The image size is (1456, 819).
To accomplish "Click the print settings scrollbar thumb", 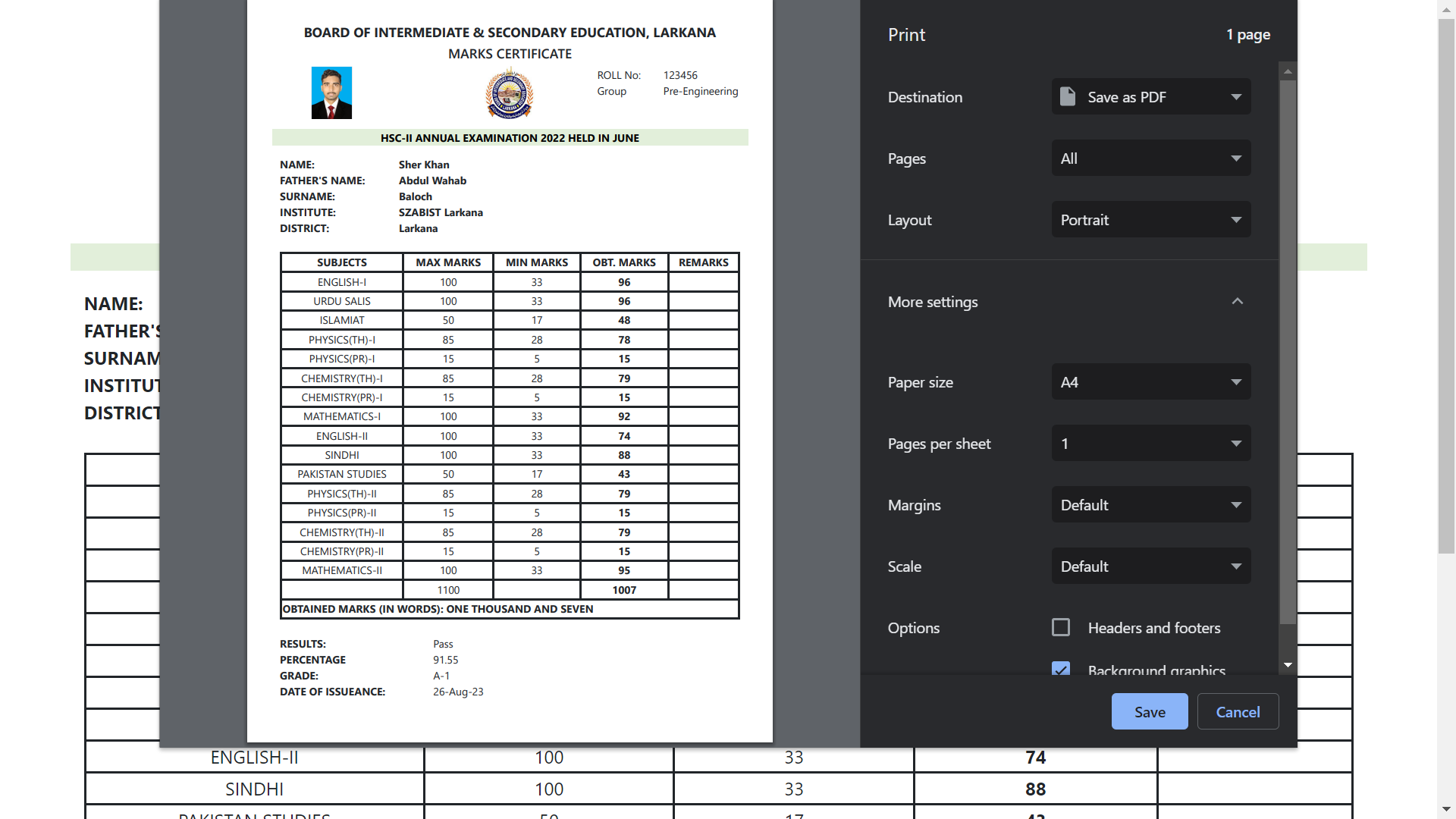I will click(1287, 349).
